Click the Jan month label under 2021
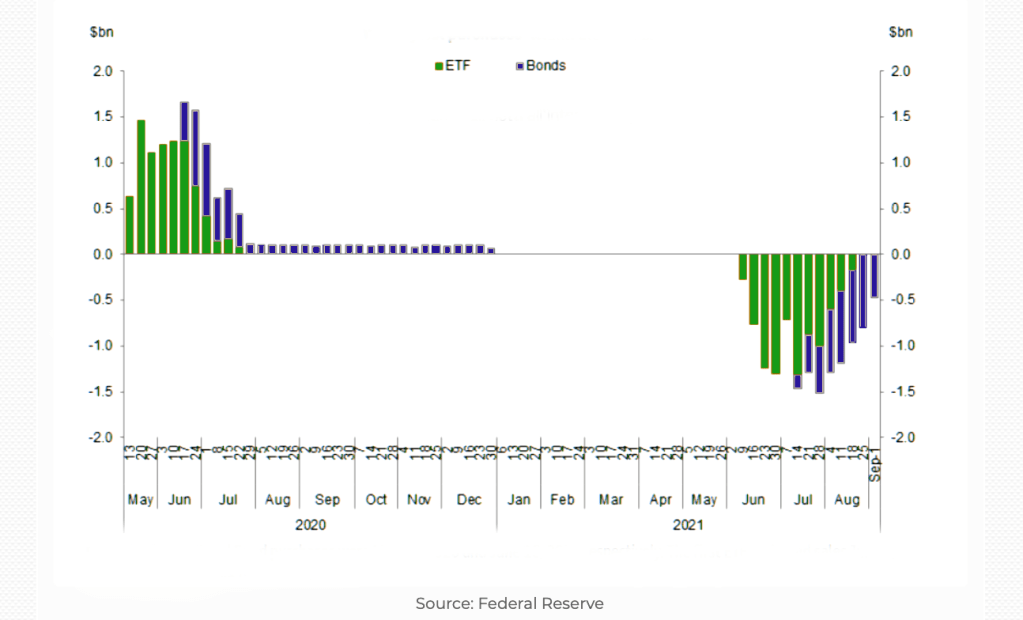The height and width of the screenshot is (620, 1023). 518,499
